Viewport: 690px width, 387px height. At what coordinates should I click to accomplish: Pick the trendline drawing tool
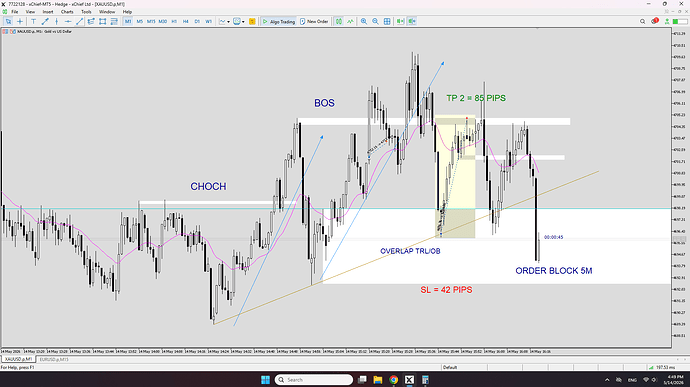[79, 21]
